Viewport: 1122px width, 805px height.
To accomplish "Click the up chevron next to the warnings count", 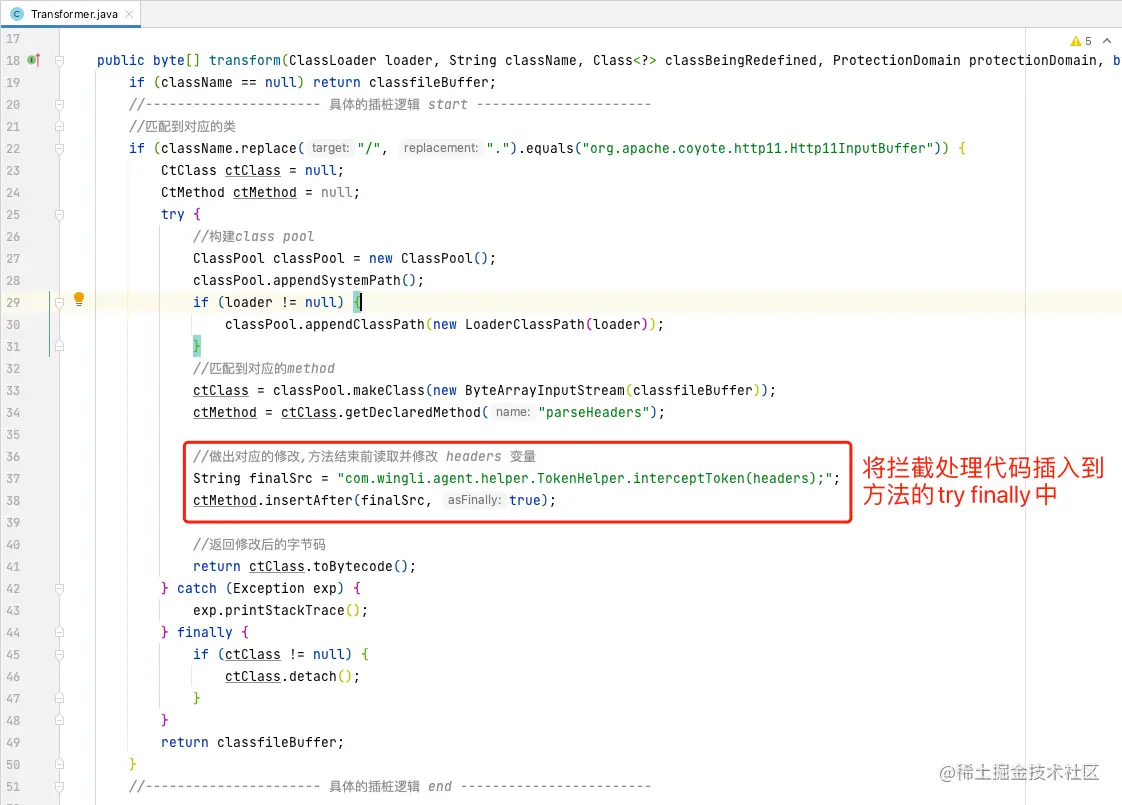I will click(x=1107, y=41).
